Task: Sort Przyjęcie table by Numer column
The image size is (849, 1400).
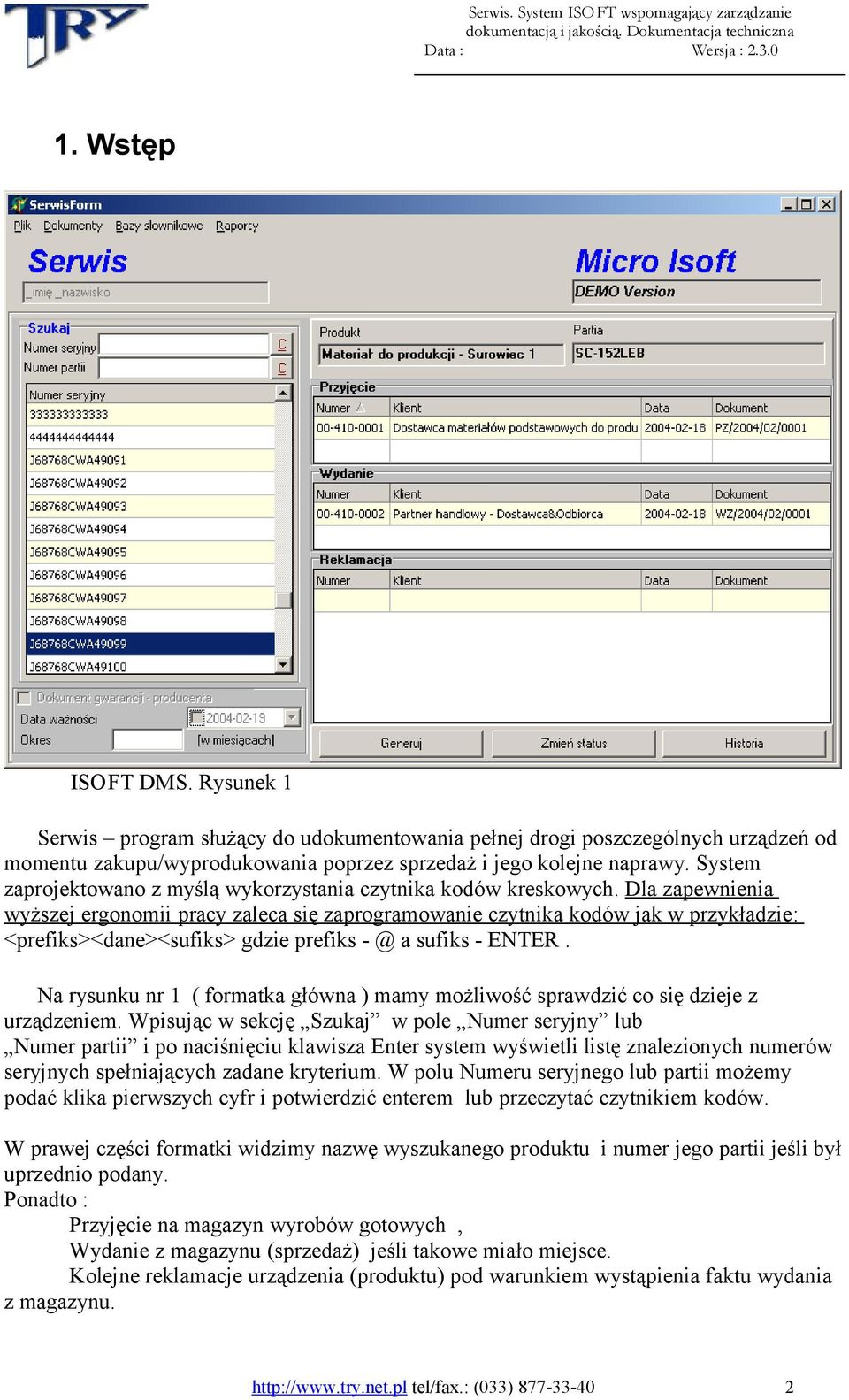Action: click(352, 408)
